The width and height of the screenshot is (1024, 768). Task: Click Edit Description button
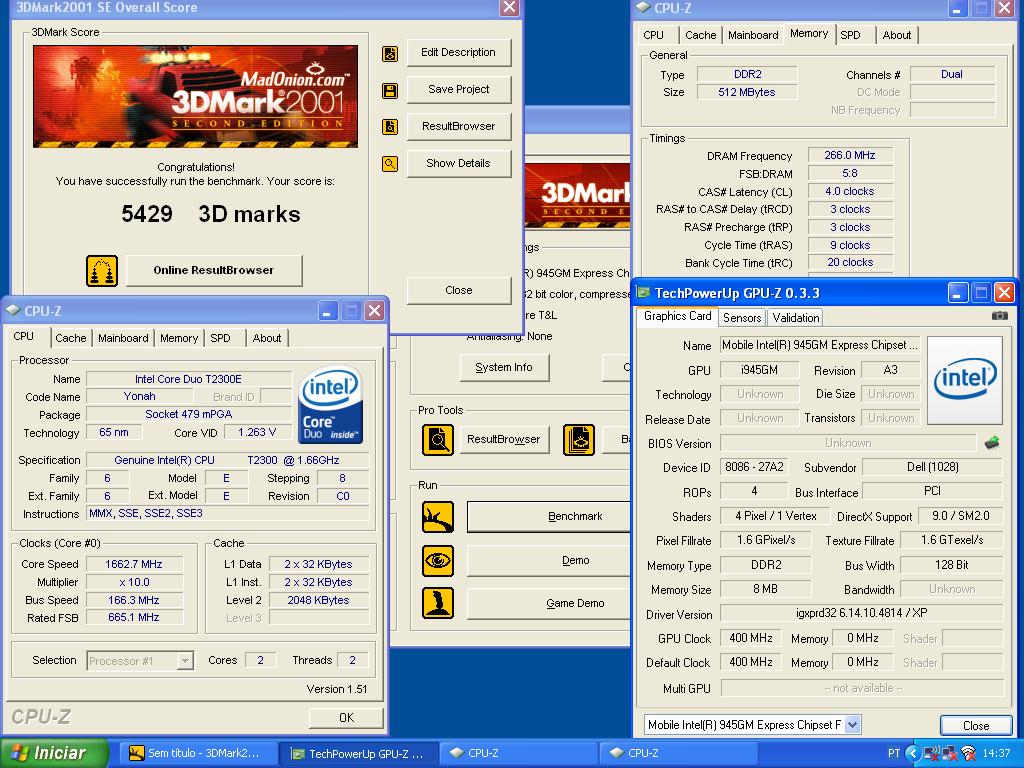458,53
